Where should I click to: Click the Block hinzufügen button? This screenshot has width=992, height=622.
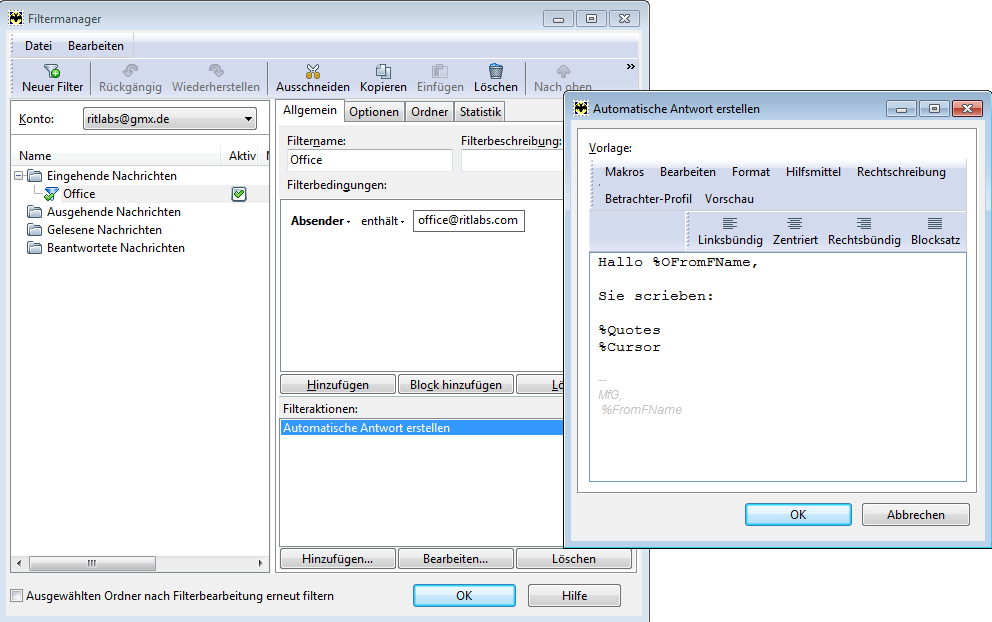(456, 385)
